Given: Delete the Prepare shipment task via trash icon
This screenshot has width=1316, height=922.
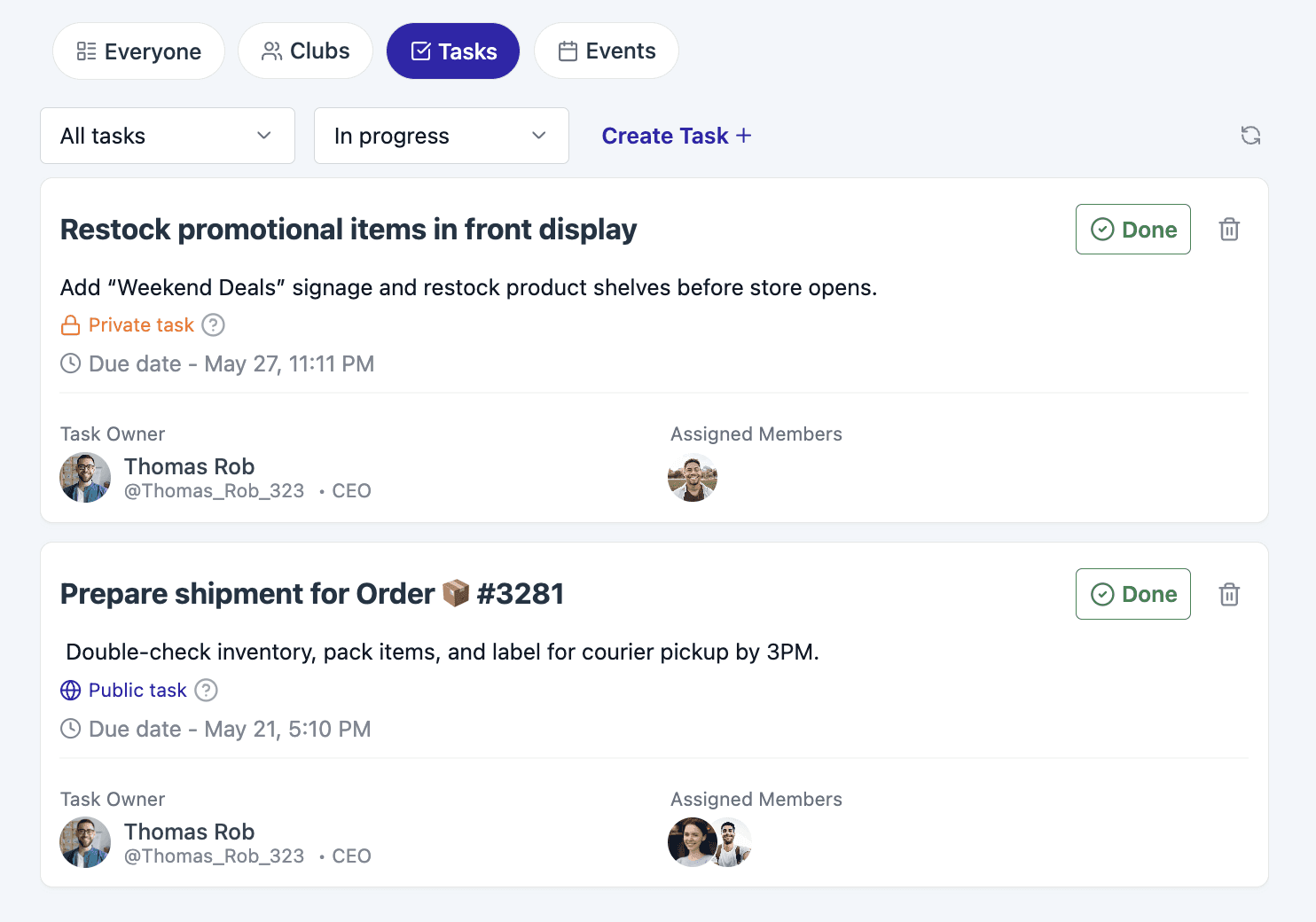Looking at the screenshot, I should (x=1229, y=594).
